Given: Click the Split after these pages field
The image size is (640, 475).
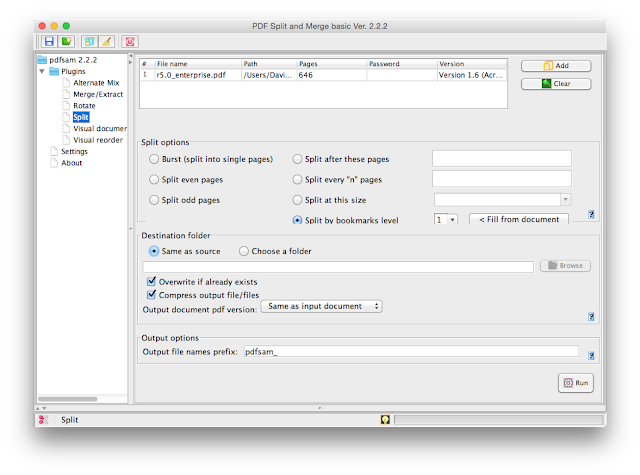Looking at the screenshot, I should tap(502, 158).
